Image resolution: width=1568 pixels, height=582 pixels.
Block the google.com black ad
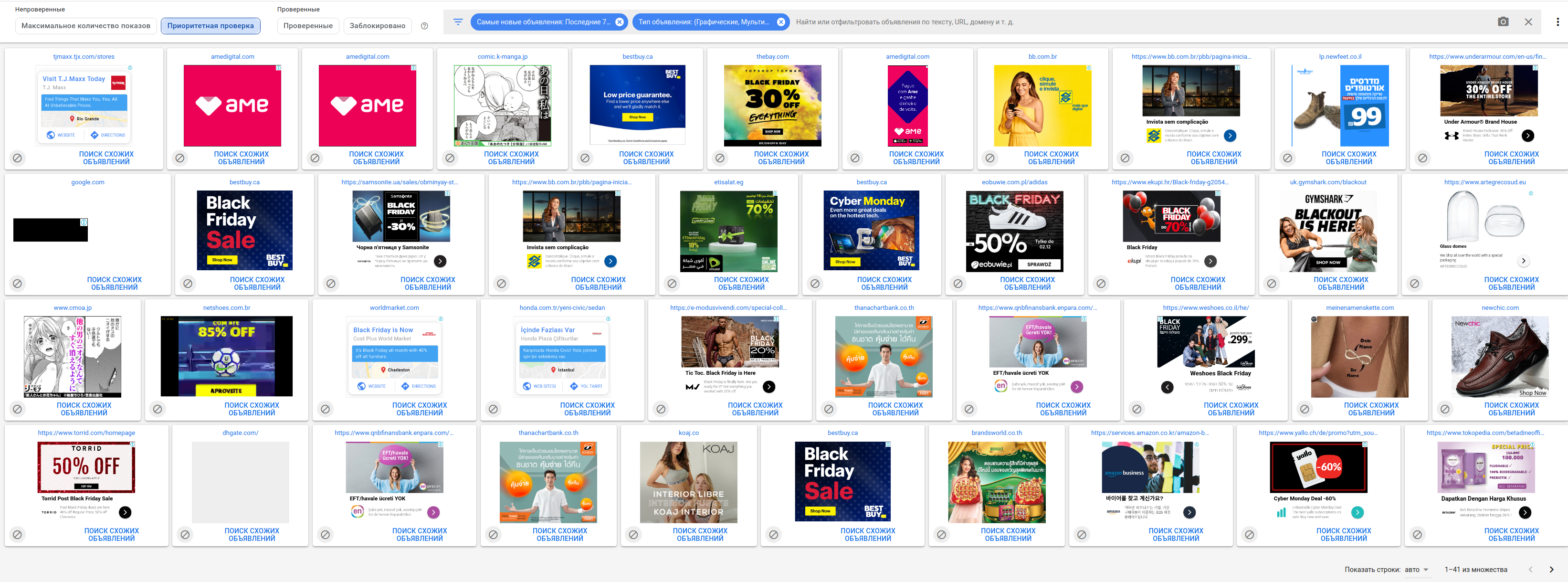[18, 284]
